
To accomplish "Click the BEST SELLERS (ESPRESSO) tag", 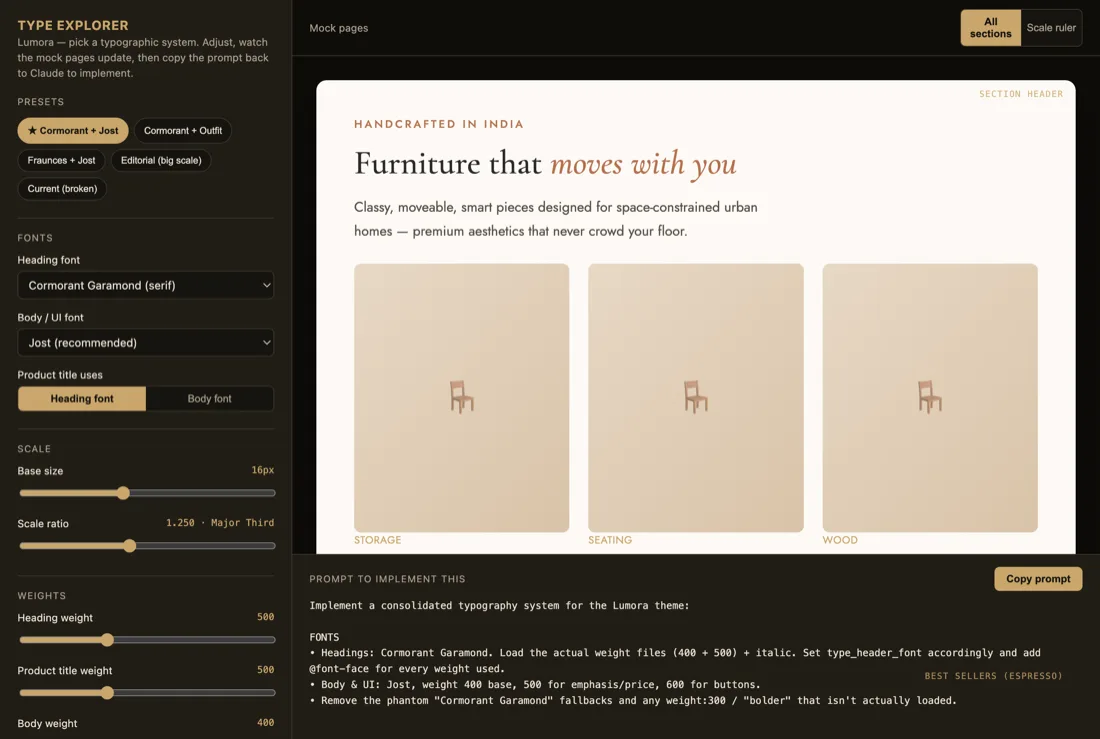I will coord(993,676).
